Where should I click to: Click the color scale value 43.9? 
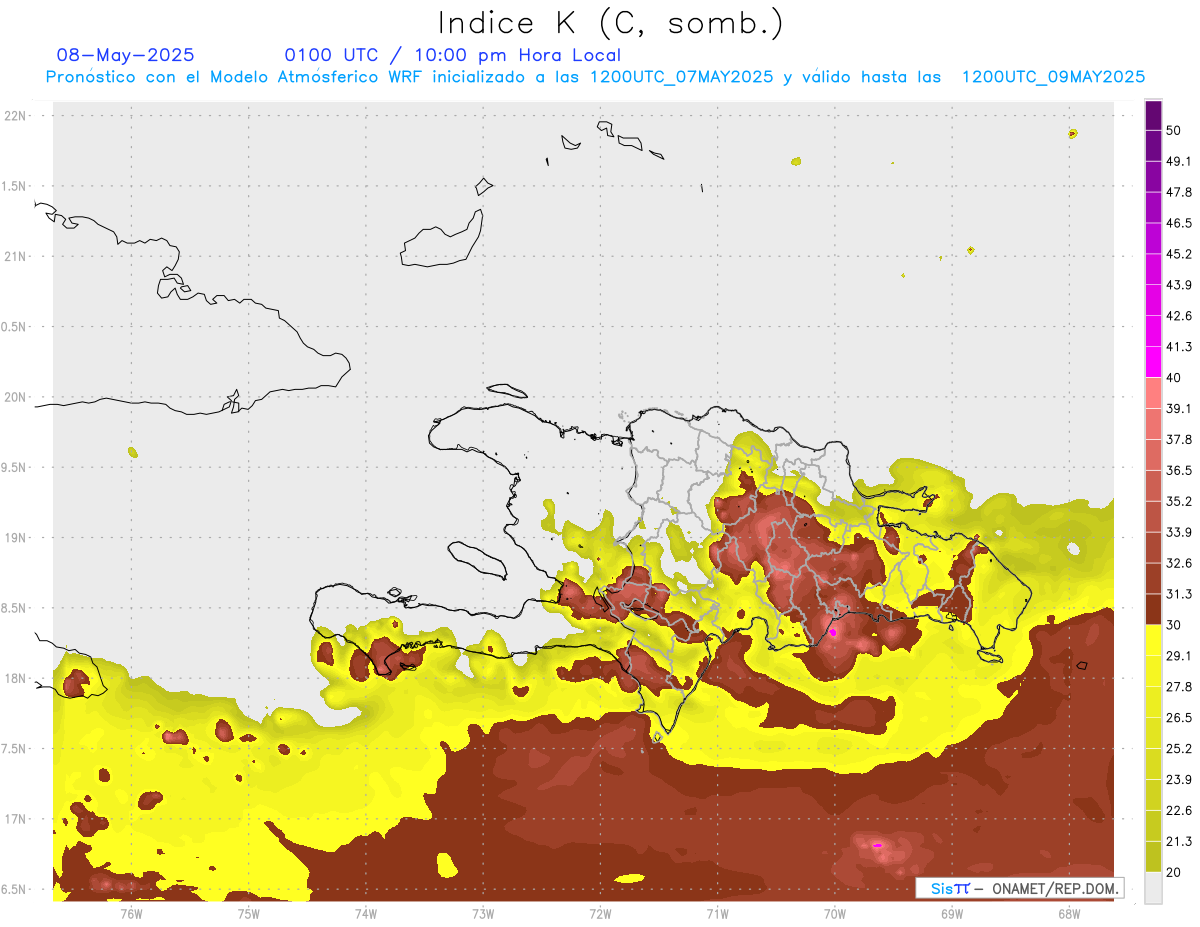1178,285
